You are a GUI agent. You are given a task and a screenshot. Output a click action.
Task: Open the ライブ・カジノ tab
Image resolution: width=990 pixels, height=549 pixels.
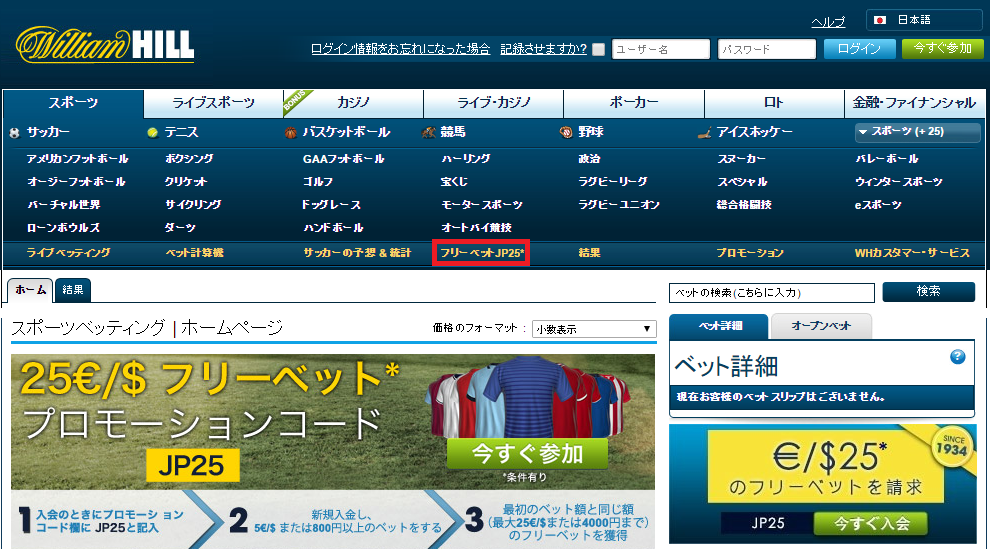coord(494,103)
